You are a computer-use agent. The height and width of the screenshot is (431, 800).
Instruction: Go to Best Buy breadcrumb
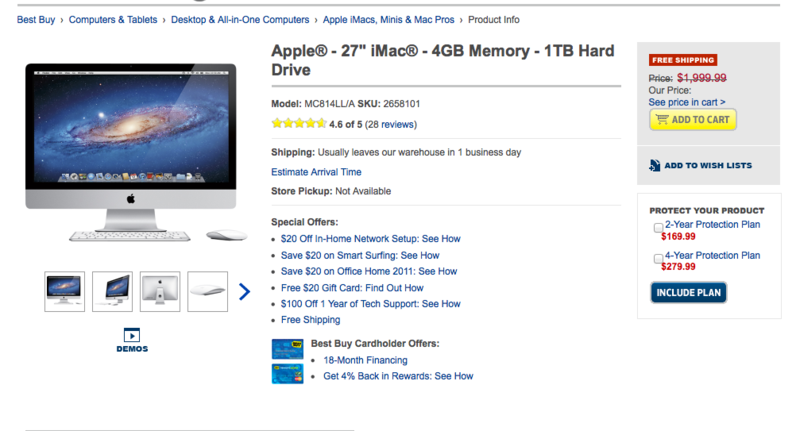pyautogui.click(x=36, y=20)
